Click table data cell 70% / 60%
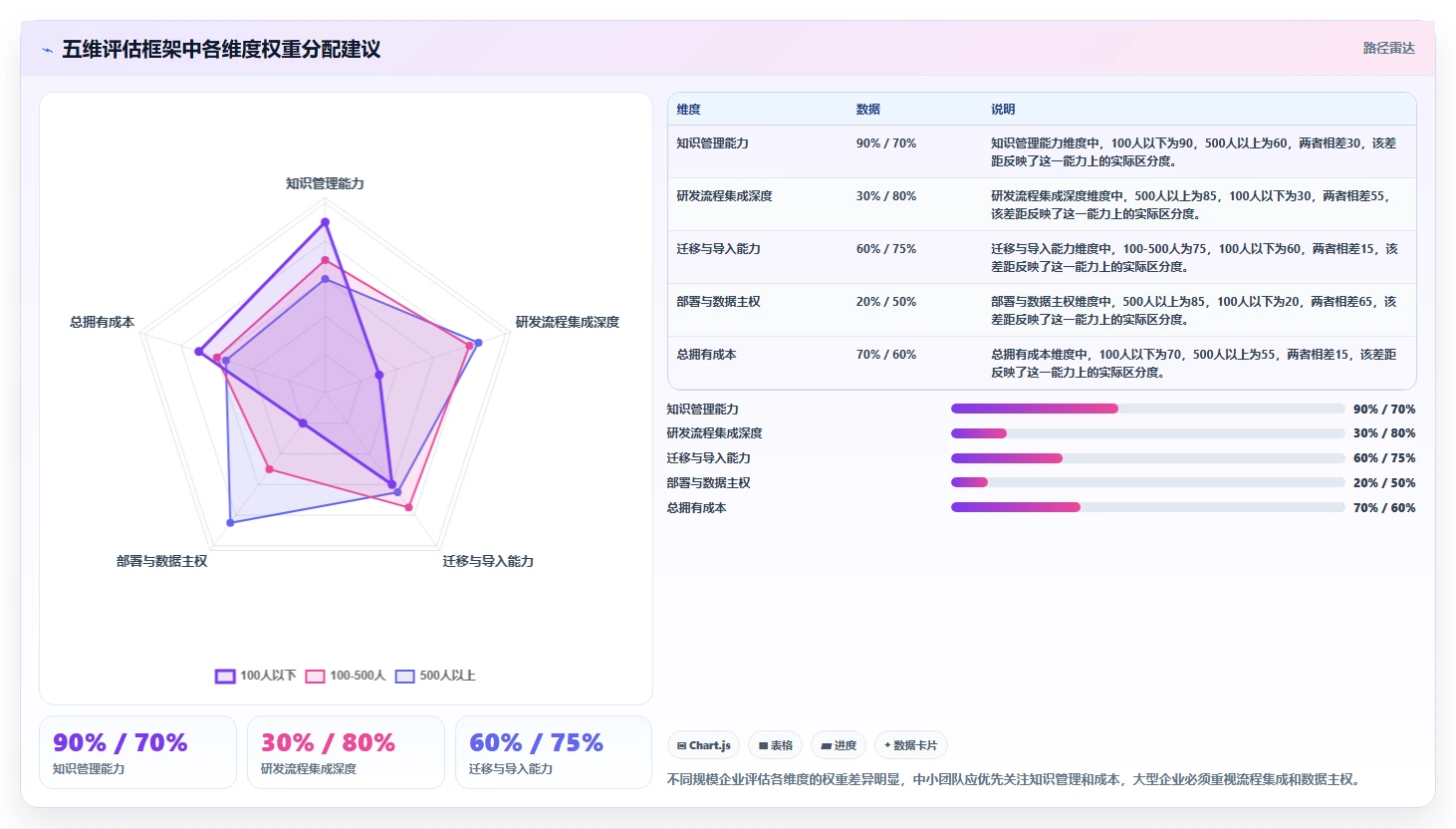Image resolution: width=1456 pixels, height=829 pixels. pyautogui.click(x=886, y=355)
